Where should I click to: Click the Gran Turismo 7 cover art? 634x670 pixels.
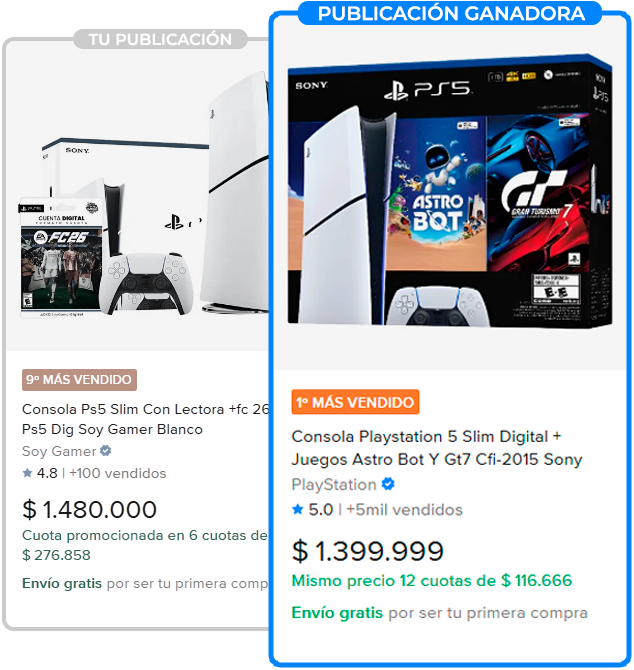(x=538, y=192)
